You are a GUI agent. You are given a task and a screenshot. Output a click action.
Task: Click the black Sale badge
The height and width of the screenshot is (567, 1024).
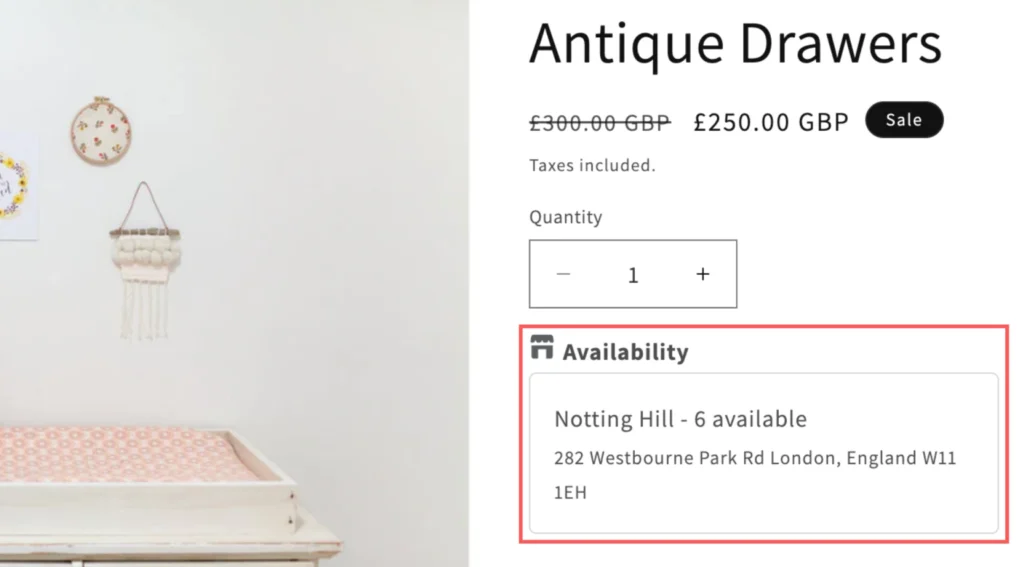(x=904, y=120)
